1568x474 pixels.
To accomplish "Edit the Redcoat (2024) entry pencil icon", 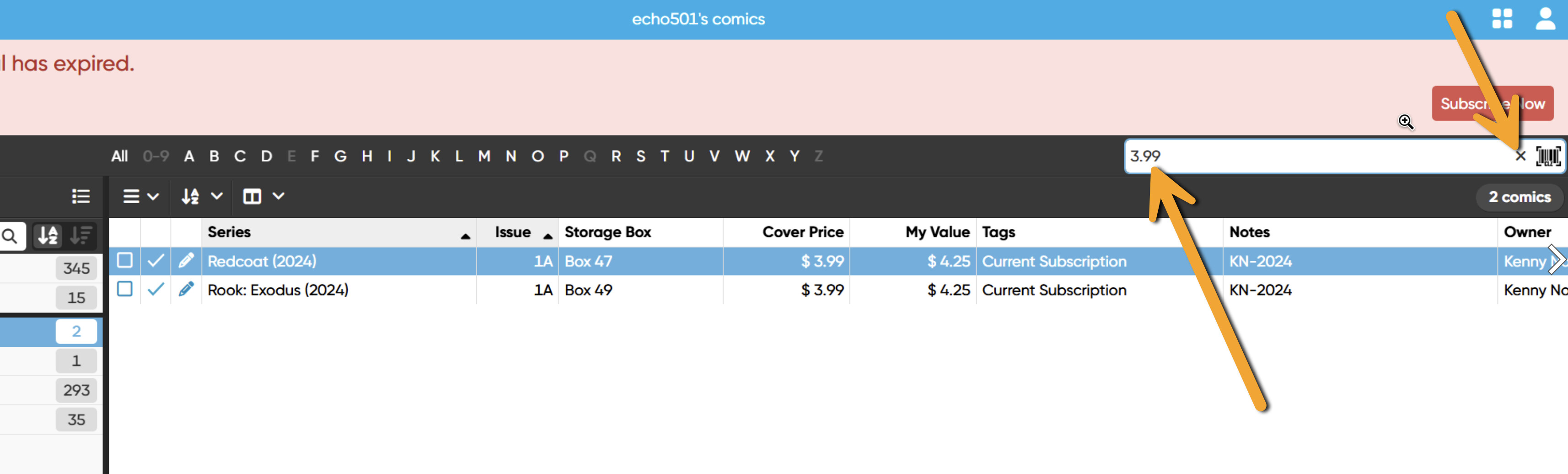I will pos(186,261).
